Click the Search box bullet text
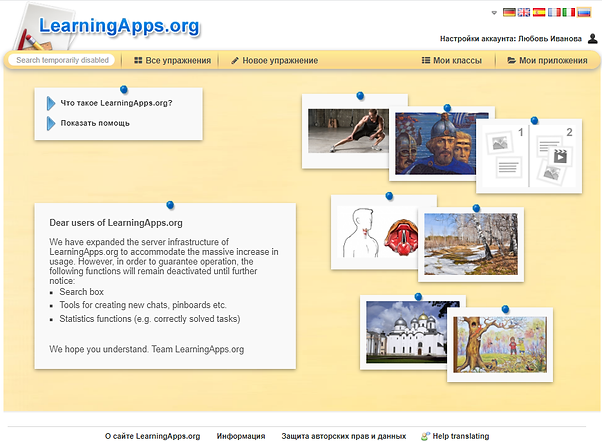The height and width of the screenshot is (442, 602). [x=81, y=292]
